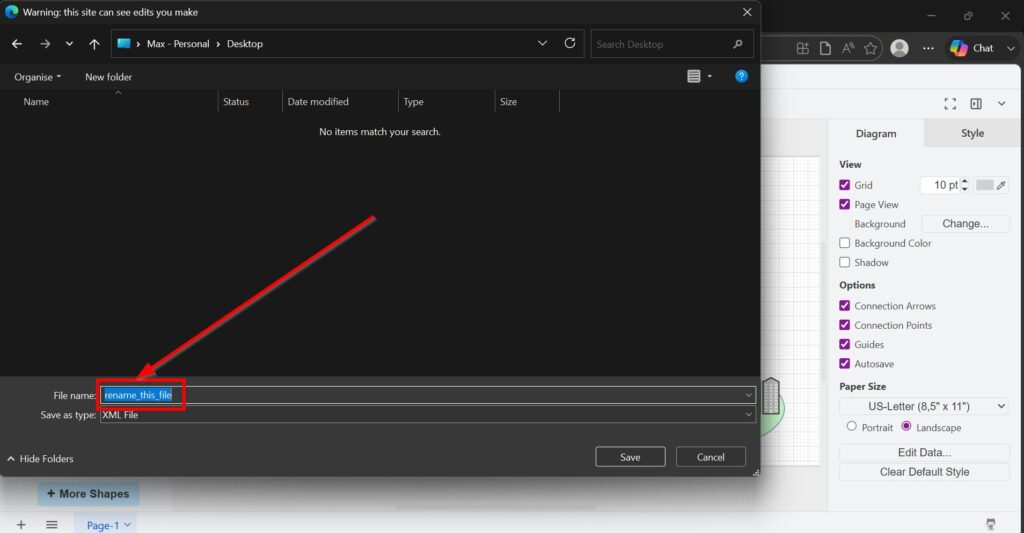Collapse with Hide Folders
Image resolution: width=1024 pixels, height=533 pixels.
click(40, 459)
